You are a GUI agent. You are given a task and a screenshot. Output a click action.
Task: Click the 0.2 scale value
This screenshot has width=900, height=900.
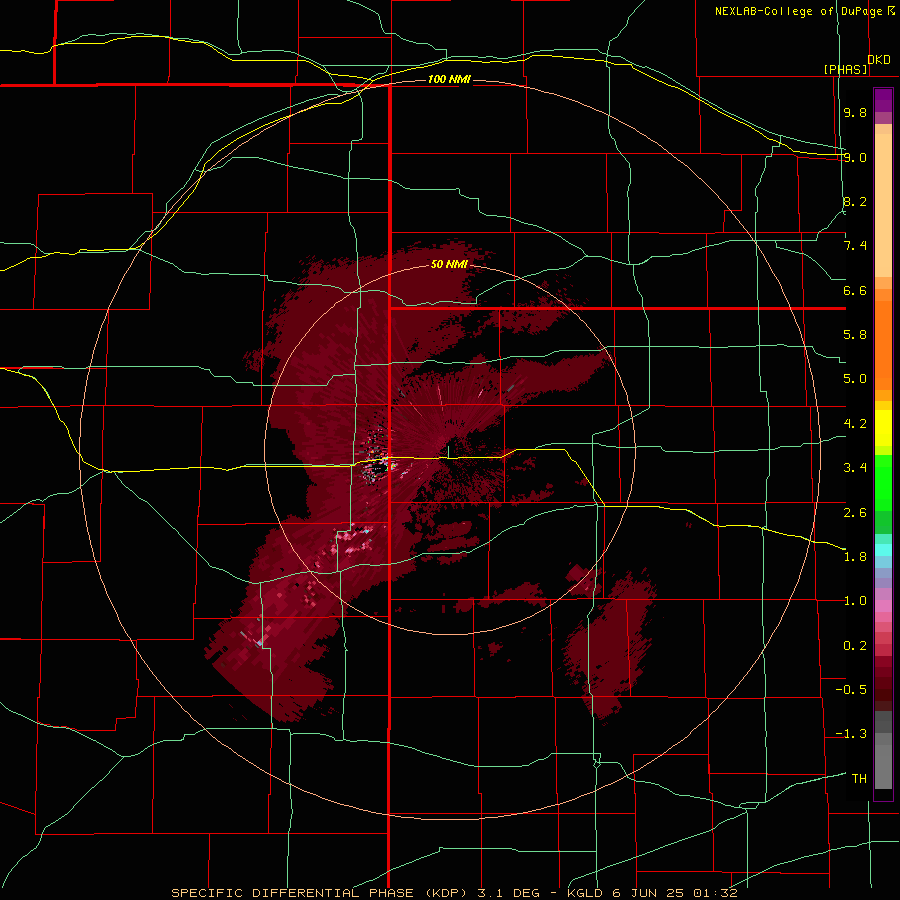[855, 646]
